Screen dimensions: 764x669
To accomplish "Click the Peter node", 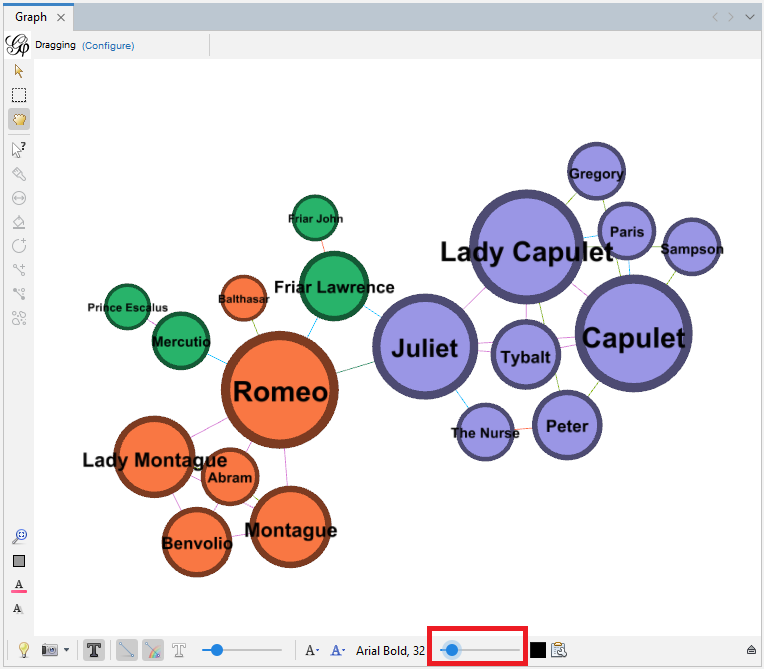I will [x=567, y=425].
